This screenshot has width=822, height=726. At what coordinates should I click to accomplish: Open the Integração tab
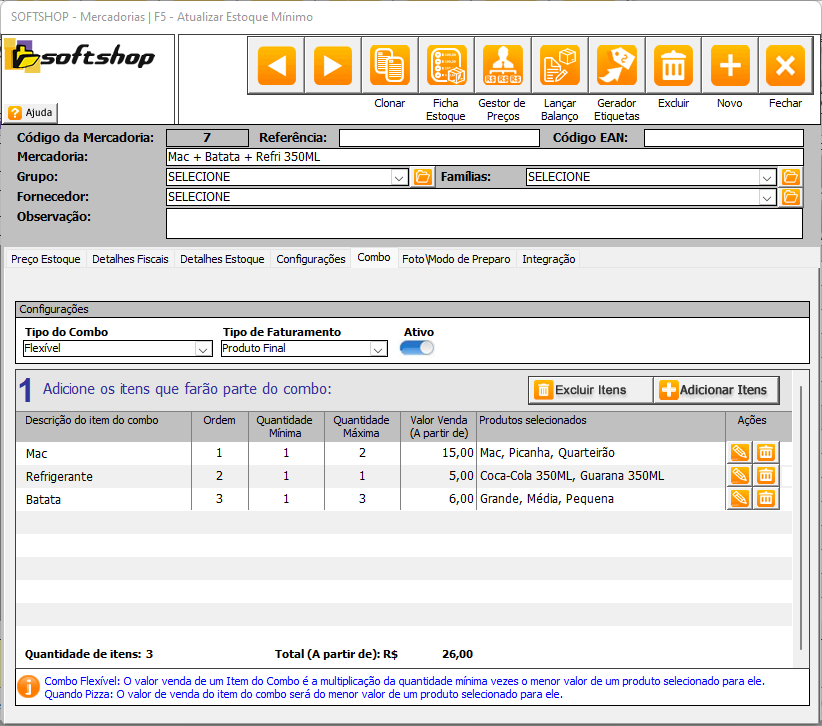click(x=549, y=259)
